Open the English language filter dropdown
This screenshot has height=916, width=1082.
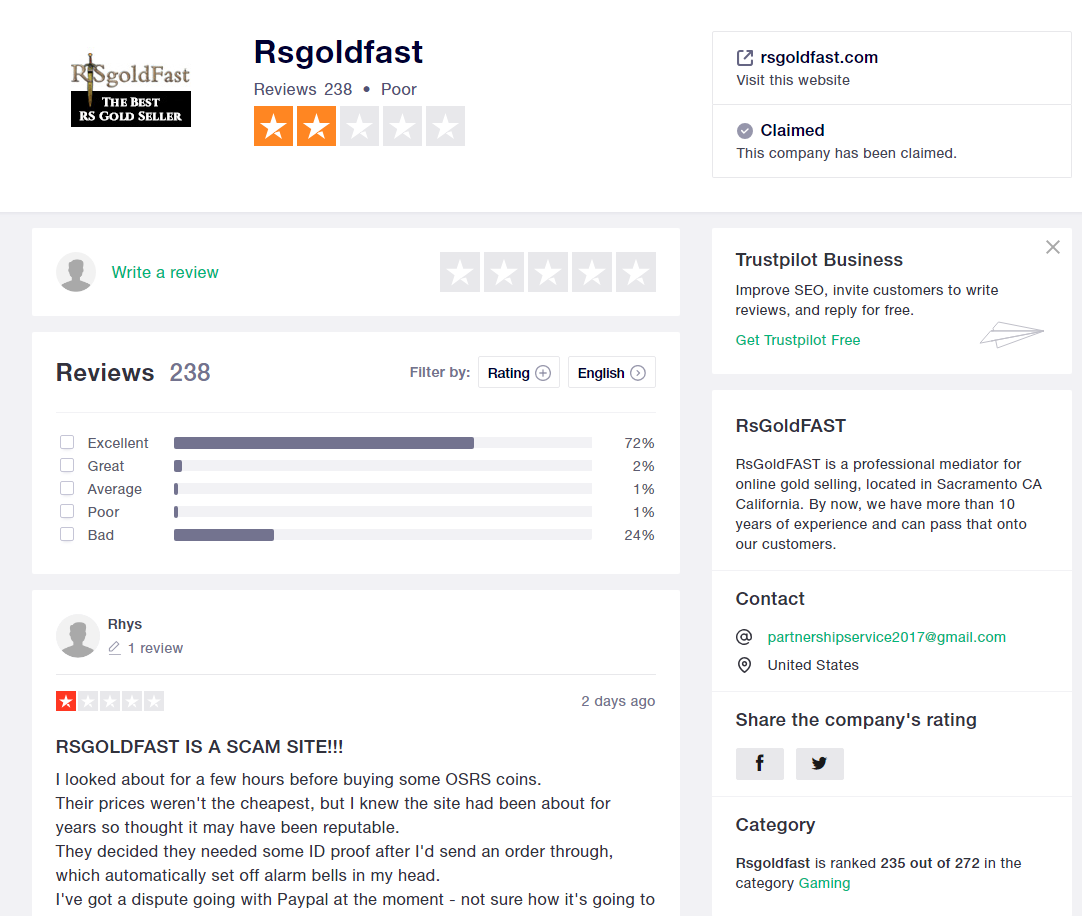pos(611,373)
